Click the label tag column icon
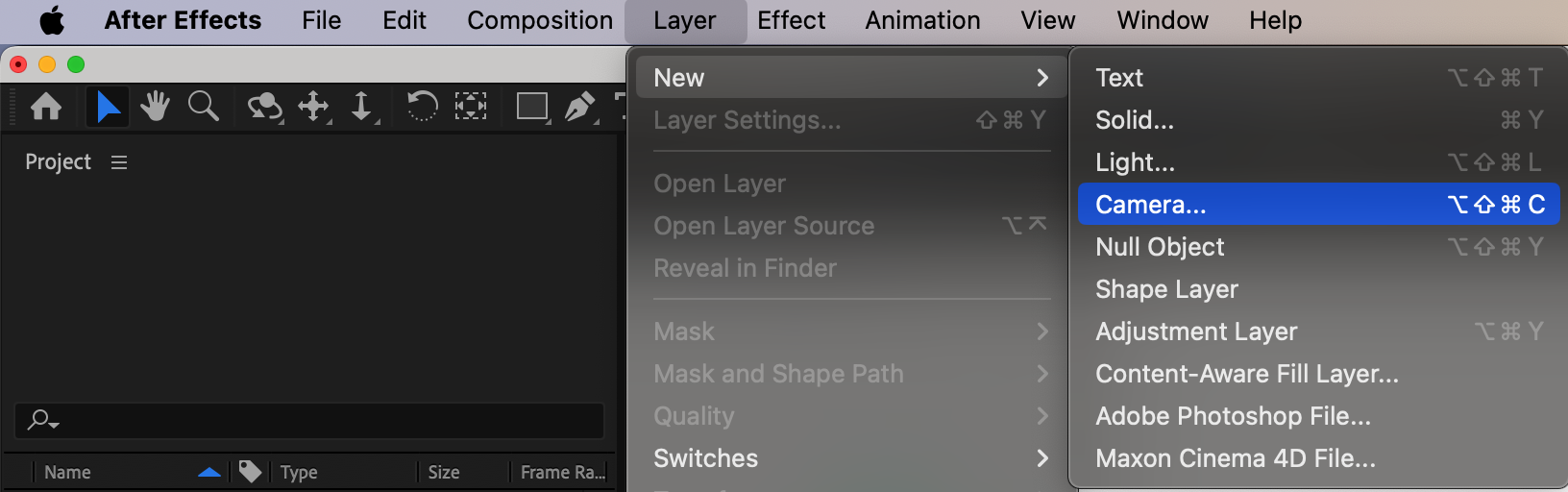This screenshot has width=1568, height=492. [x=250, y=472]
